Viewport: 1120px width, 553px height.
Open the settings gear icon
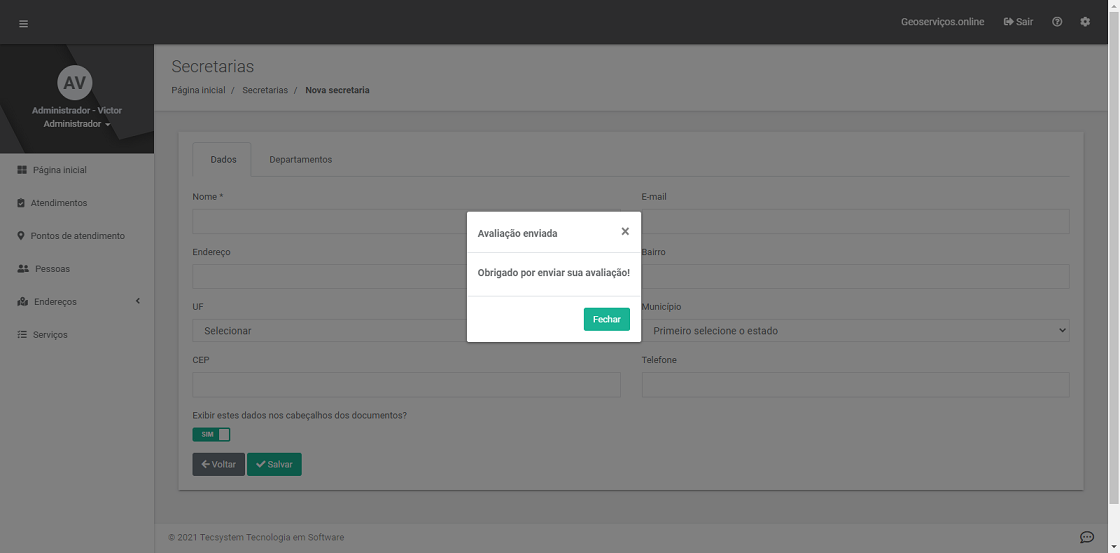point(1085,22)
